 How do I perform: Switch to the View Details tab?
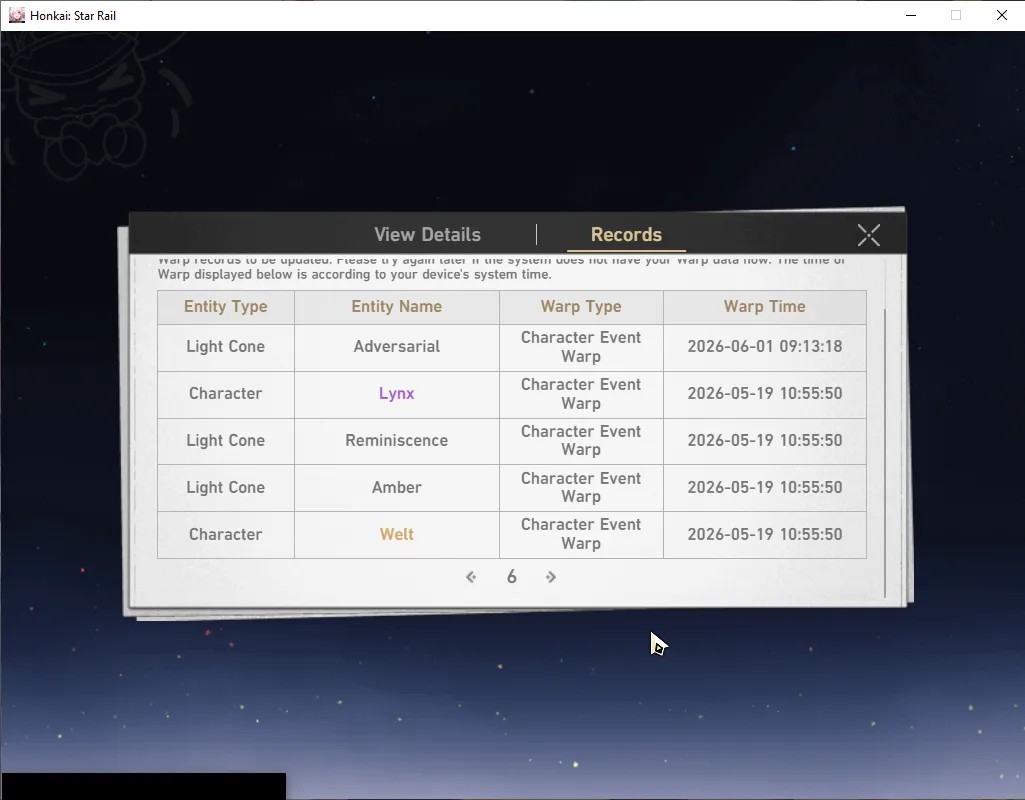click(x=427, y=235)
